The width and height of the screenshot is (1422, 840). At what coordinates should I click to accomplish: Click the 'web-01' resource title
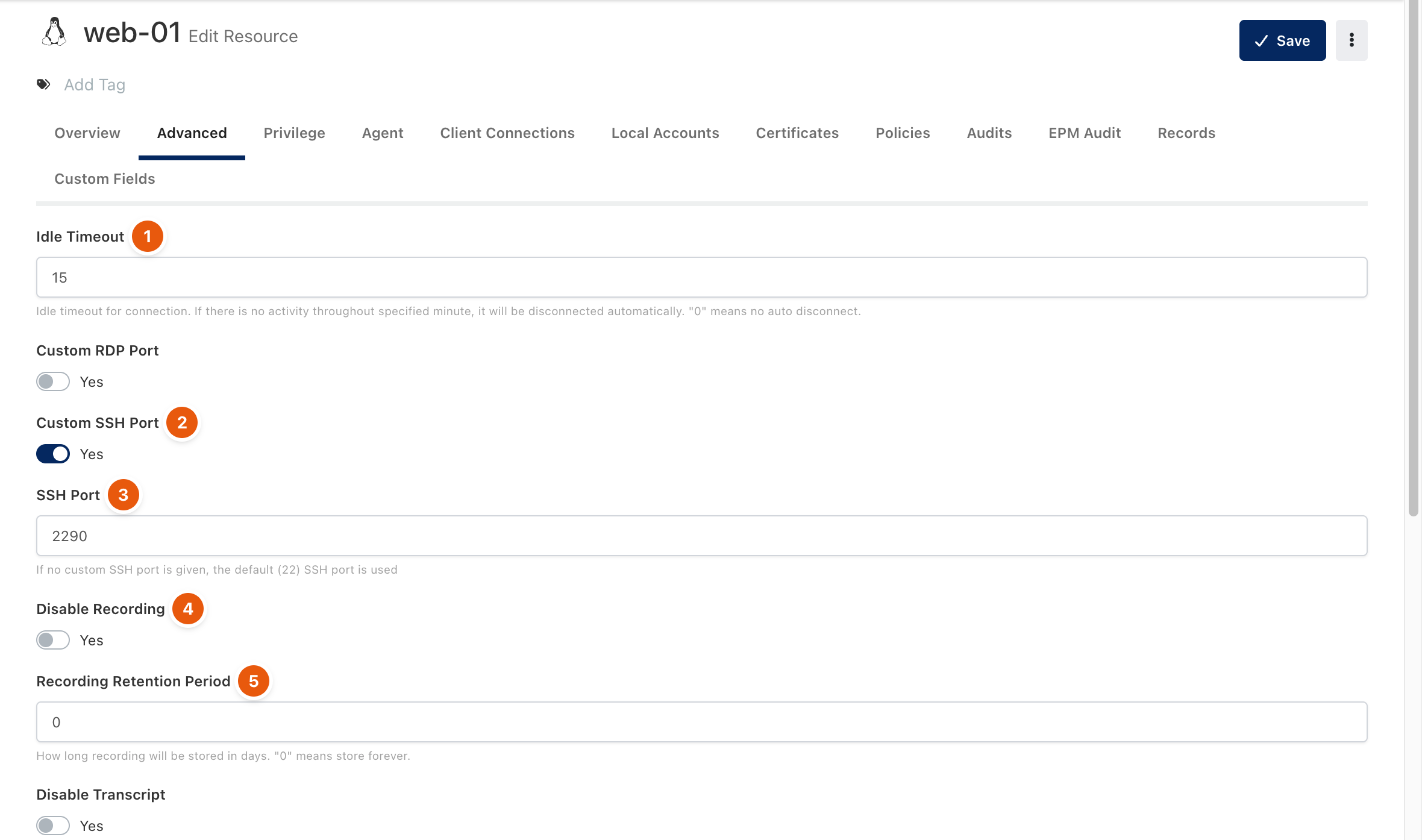132,33
